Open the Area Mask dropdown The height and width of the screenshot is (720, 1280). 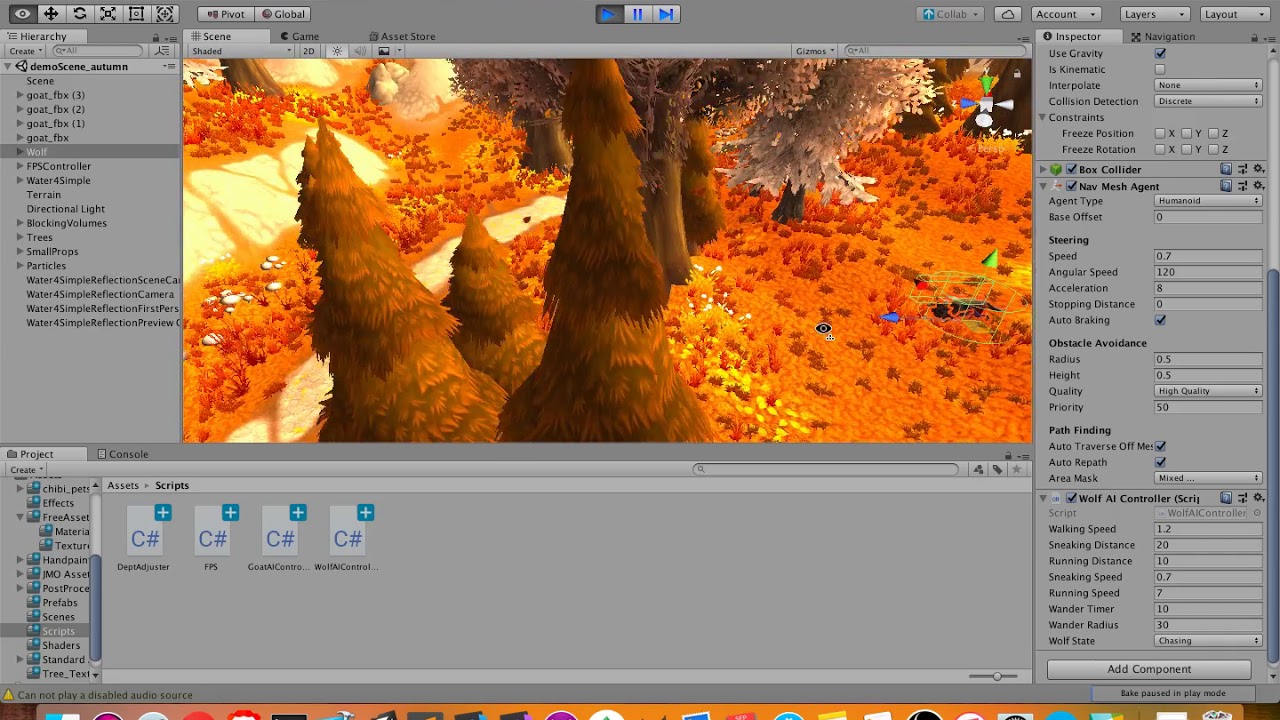(x=1208, y=478)
